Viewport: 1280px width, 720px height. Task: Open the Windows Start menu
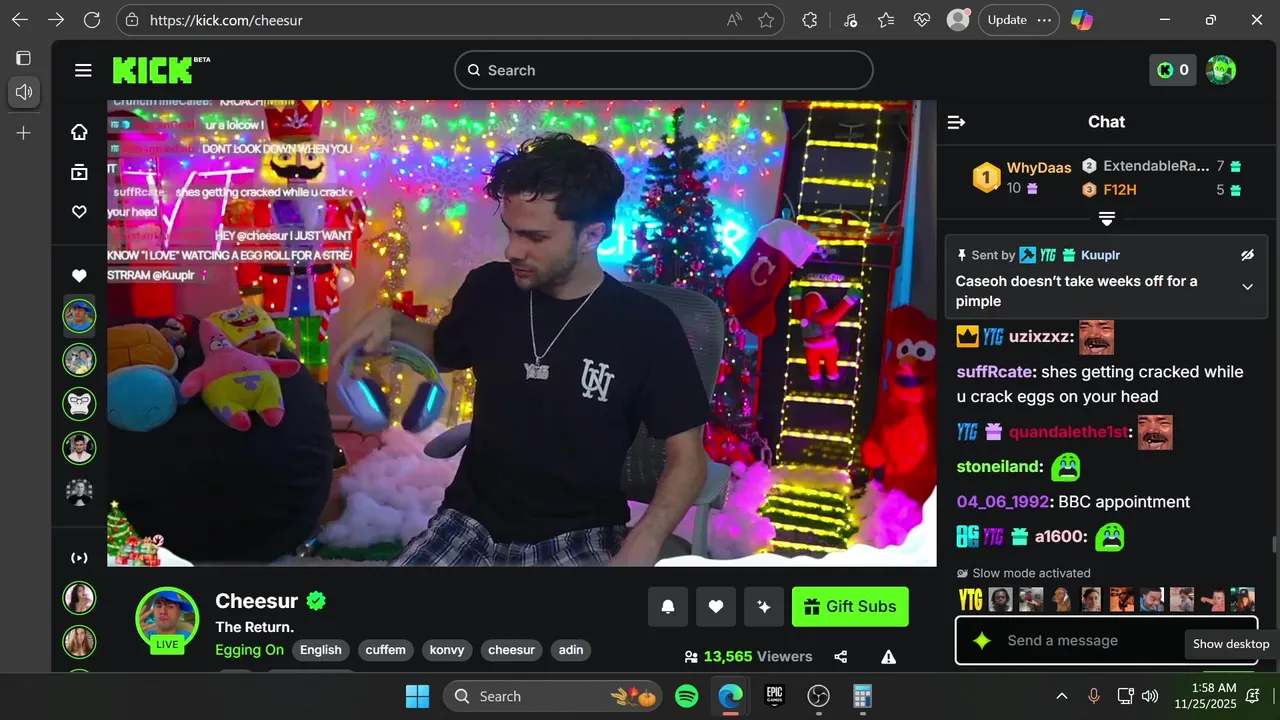point(417,696)
